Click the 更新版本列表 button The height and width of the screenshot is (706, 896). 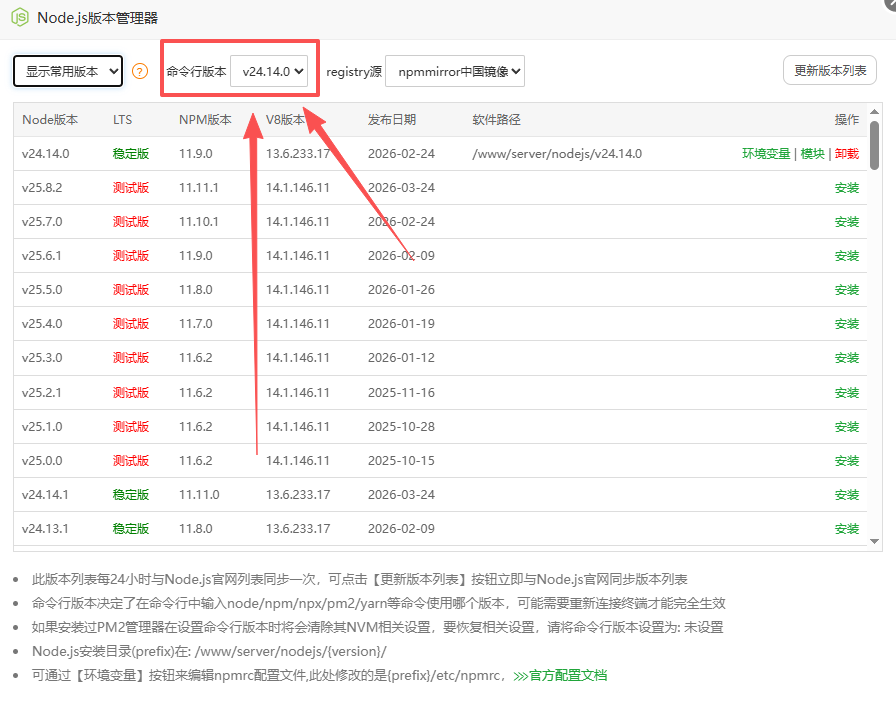[829, 70]
